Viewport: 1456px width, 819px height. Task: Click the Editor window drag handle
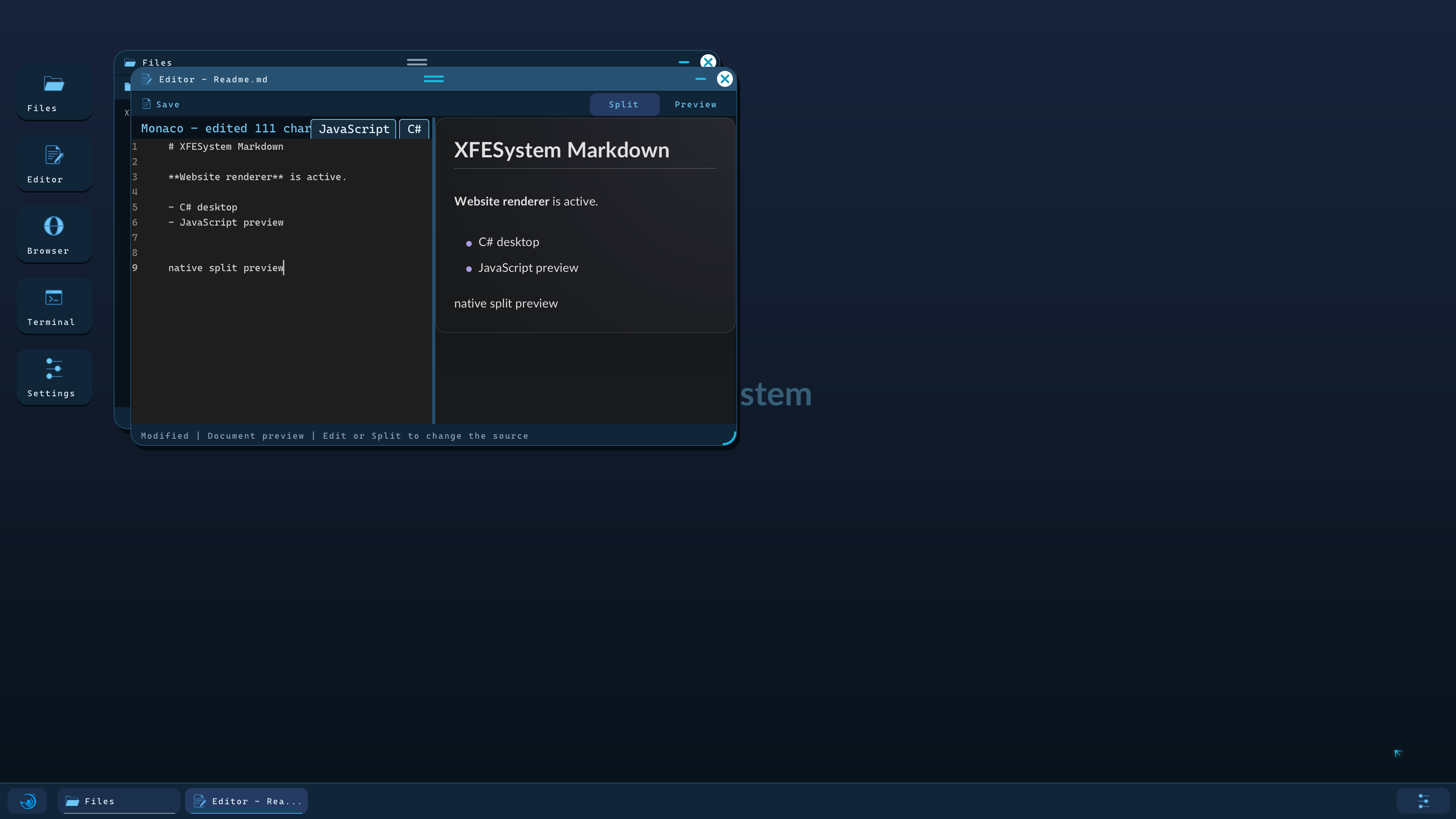(x=433, y=79)
